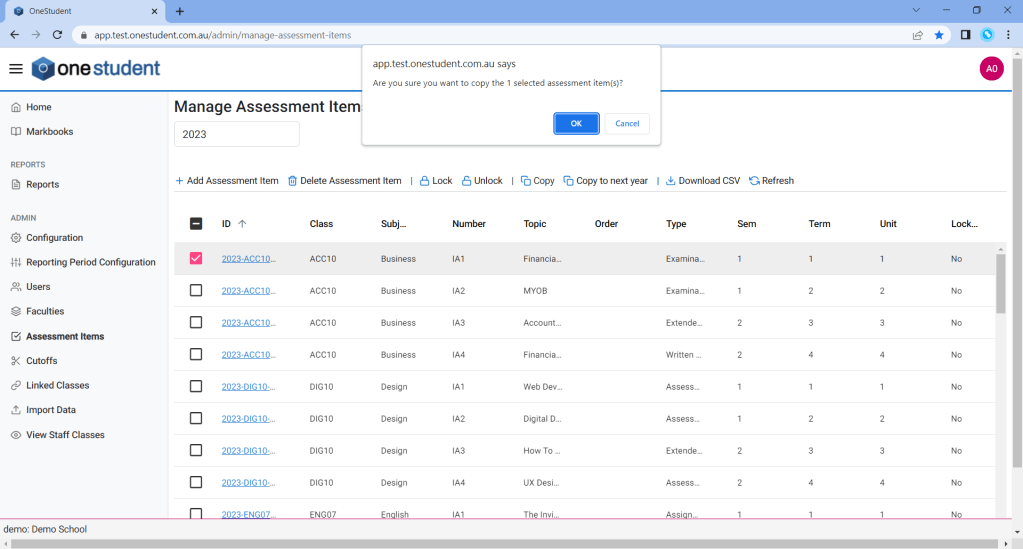This screenshot has width=1023, height=549.
Task: Click the Lock toolbar icon
Action: [x=424, y=181]
